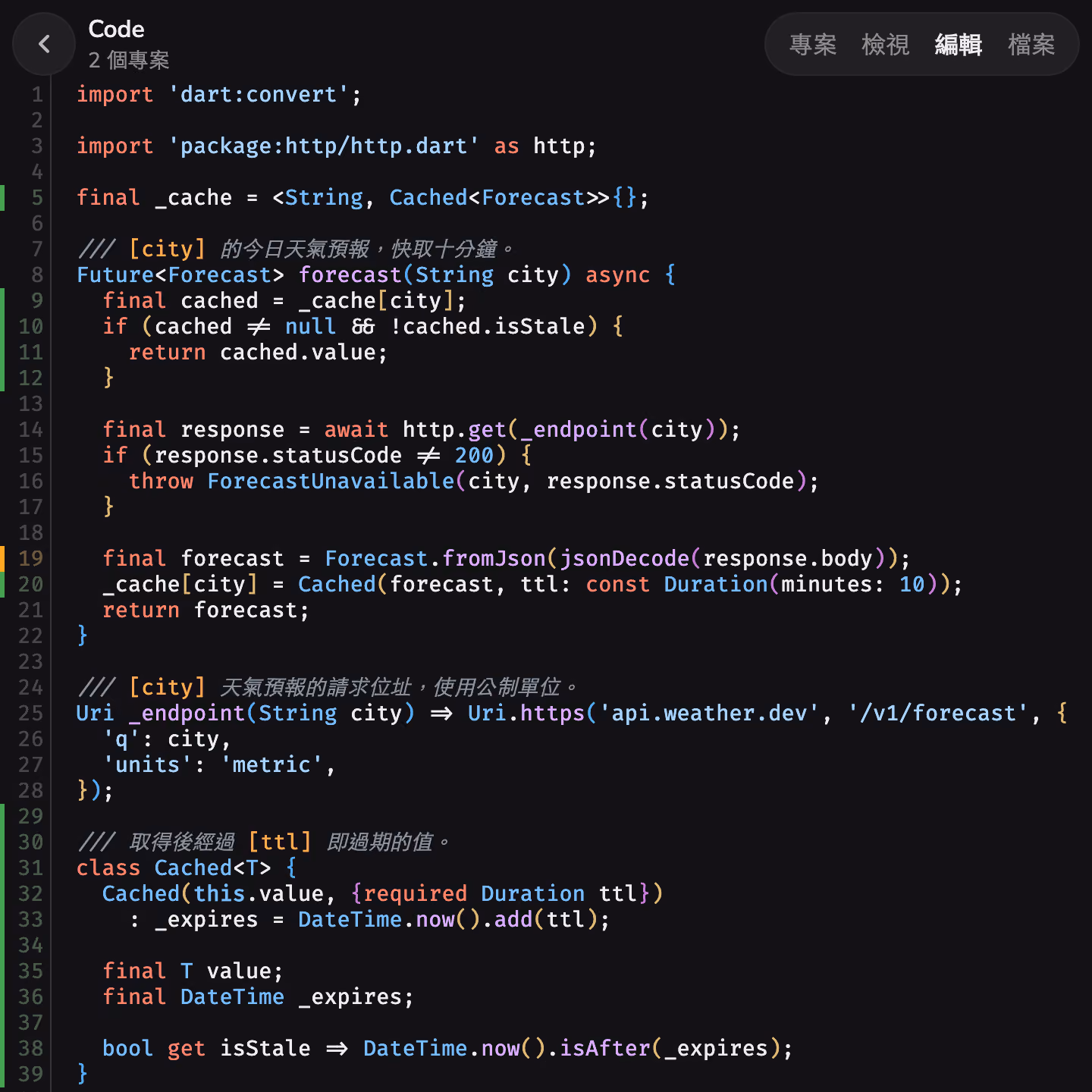Click the "Code" title
This screenshot has height=1092, width=1092.
(x=116, y=29)
